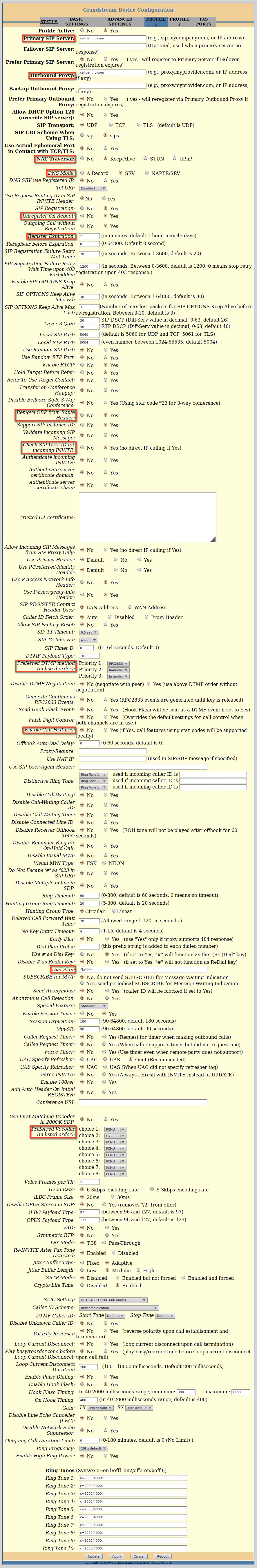Click the Backup Outbound Proxy field

pyautogui.click(x=113, y=86)
